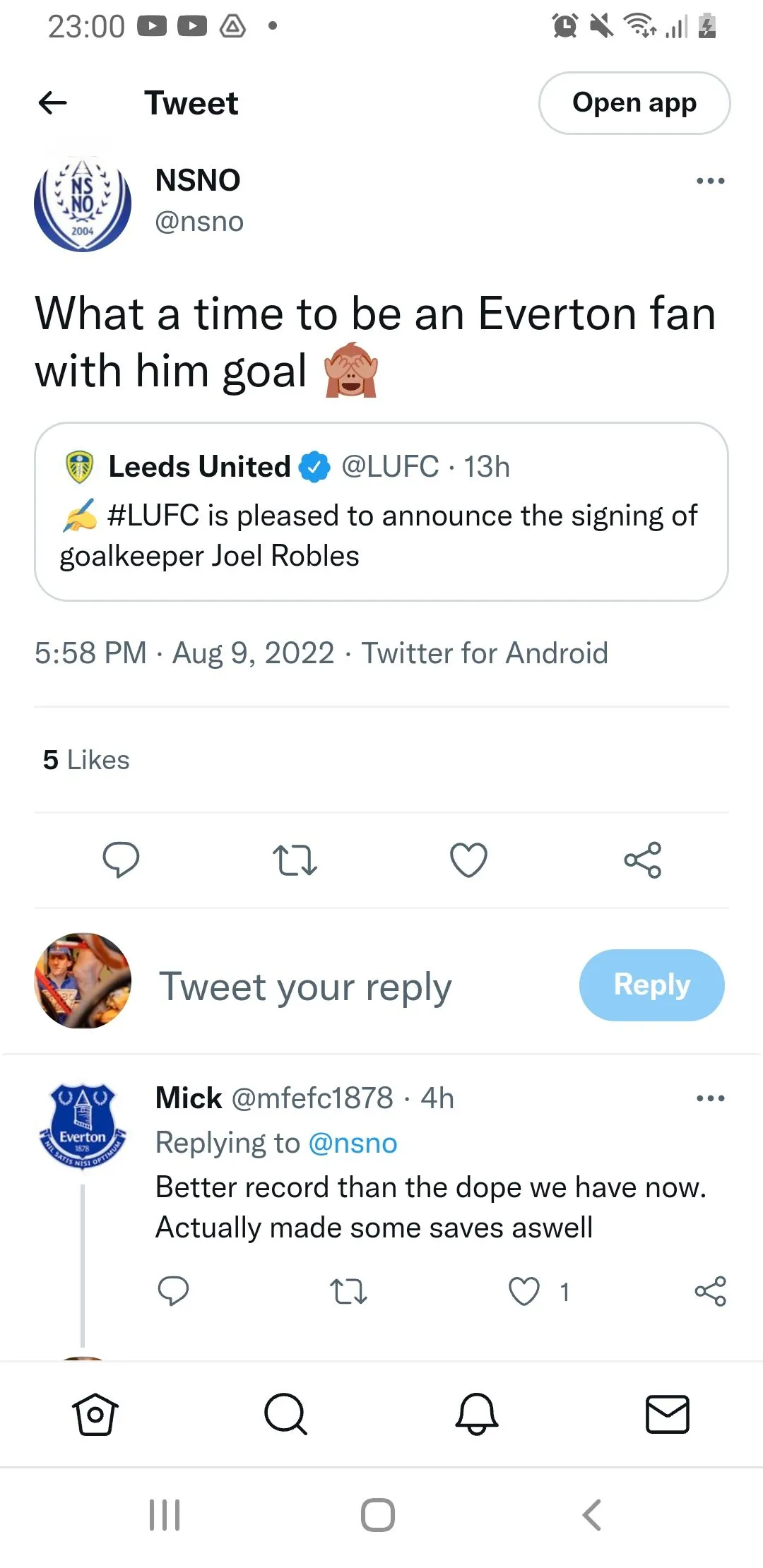763x1568 pixels.
Task: Tap the reply bubble under NSNO's tweet
Action: 121,860
